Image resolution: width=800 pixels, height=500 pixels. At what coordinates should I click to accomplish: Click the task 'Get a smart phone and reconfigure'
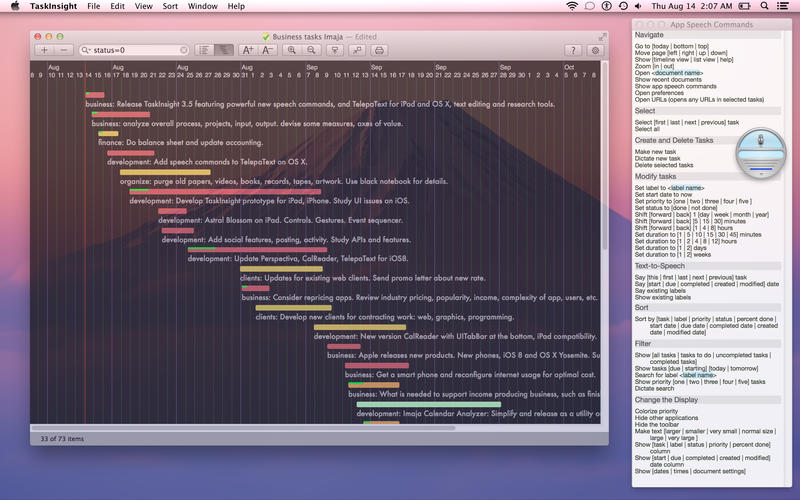pos(470,374)
